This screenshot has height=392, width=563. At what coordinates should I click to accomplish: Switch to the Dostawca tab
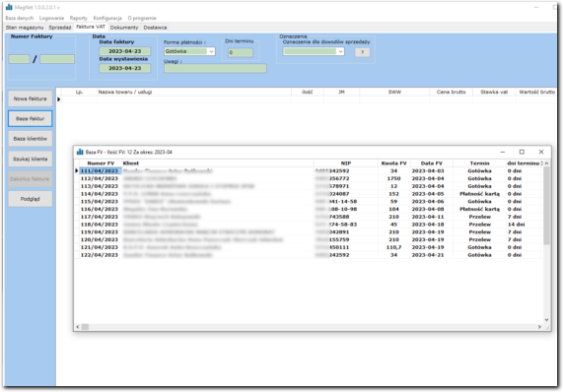(x=155, y=27)
